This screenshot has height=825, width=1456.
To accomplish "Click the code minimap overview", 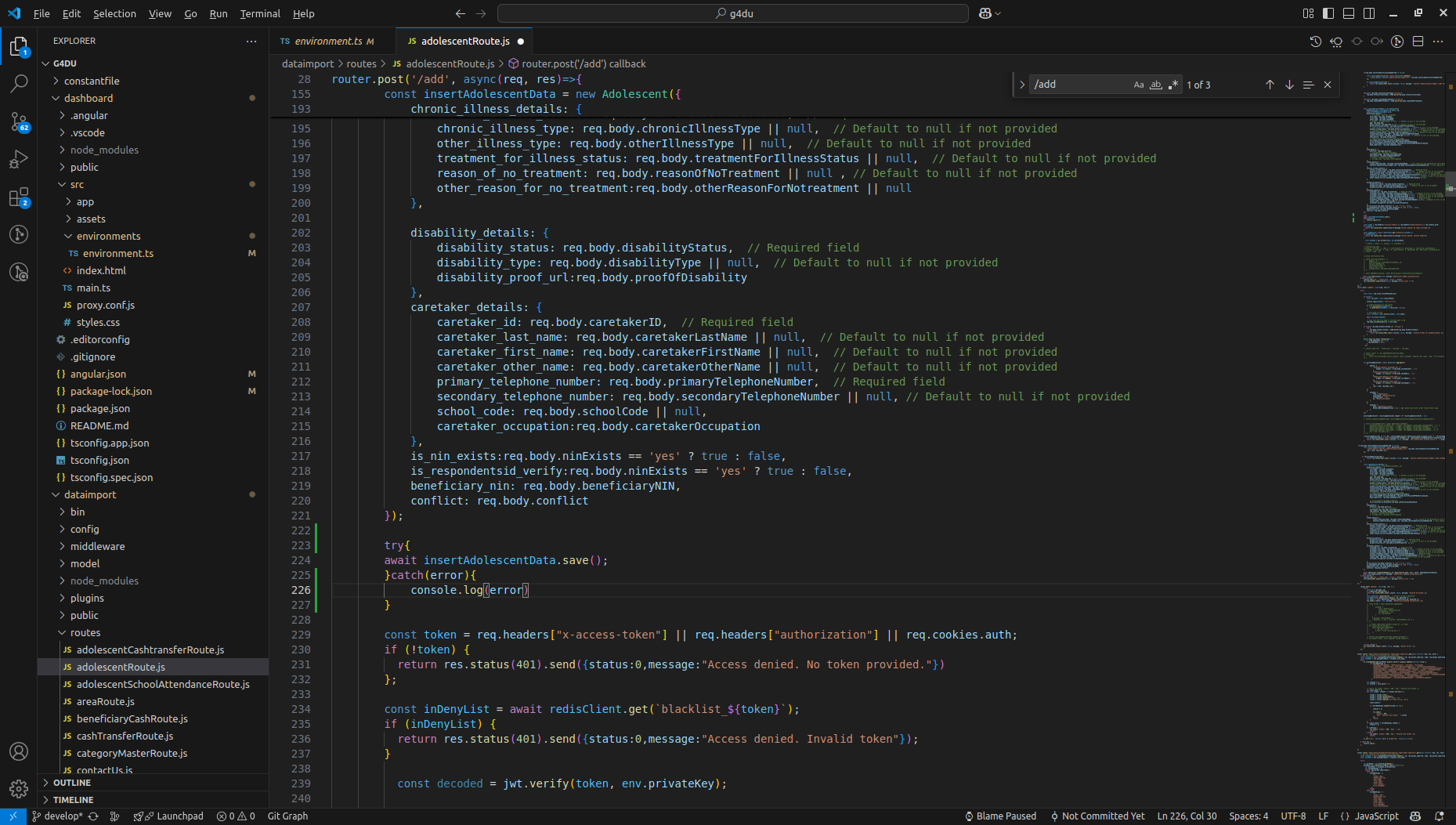I will pyautogui.click(x=1402, y=392).
